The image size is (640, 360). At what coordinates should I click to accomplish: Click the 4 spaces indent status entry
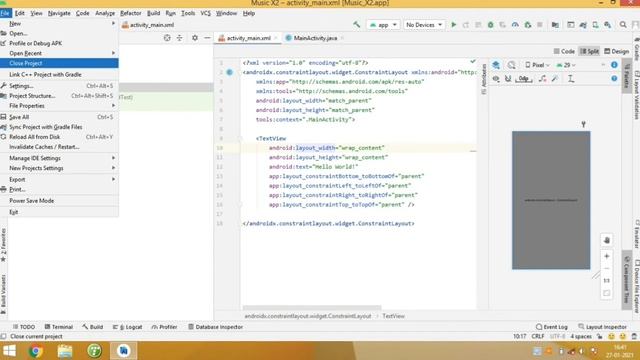tap(581, 336)
